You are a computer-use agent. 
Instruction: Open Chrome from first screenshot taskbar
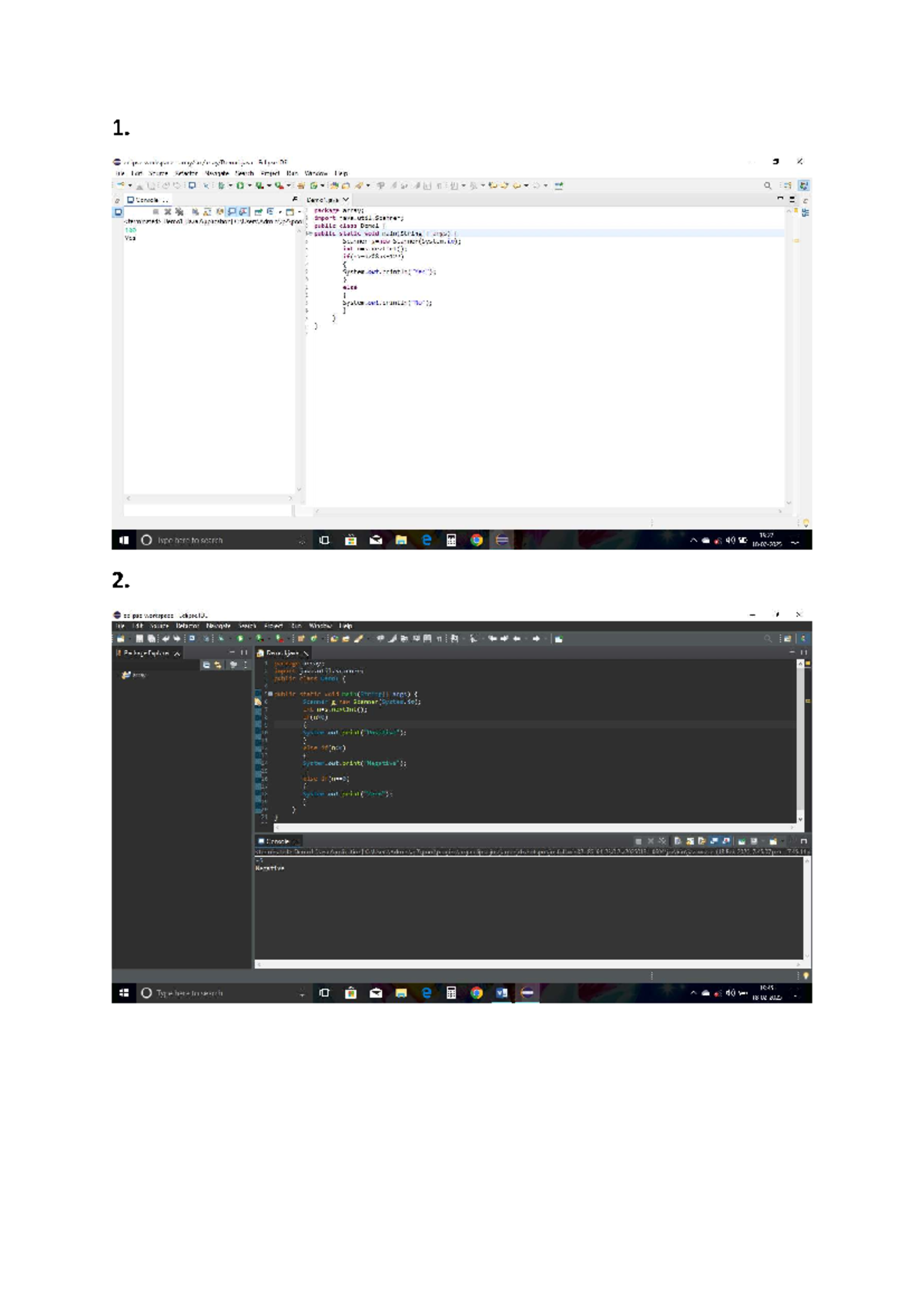[x=477, y=541]
